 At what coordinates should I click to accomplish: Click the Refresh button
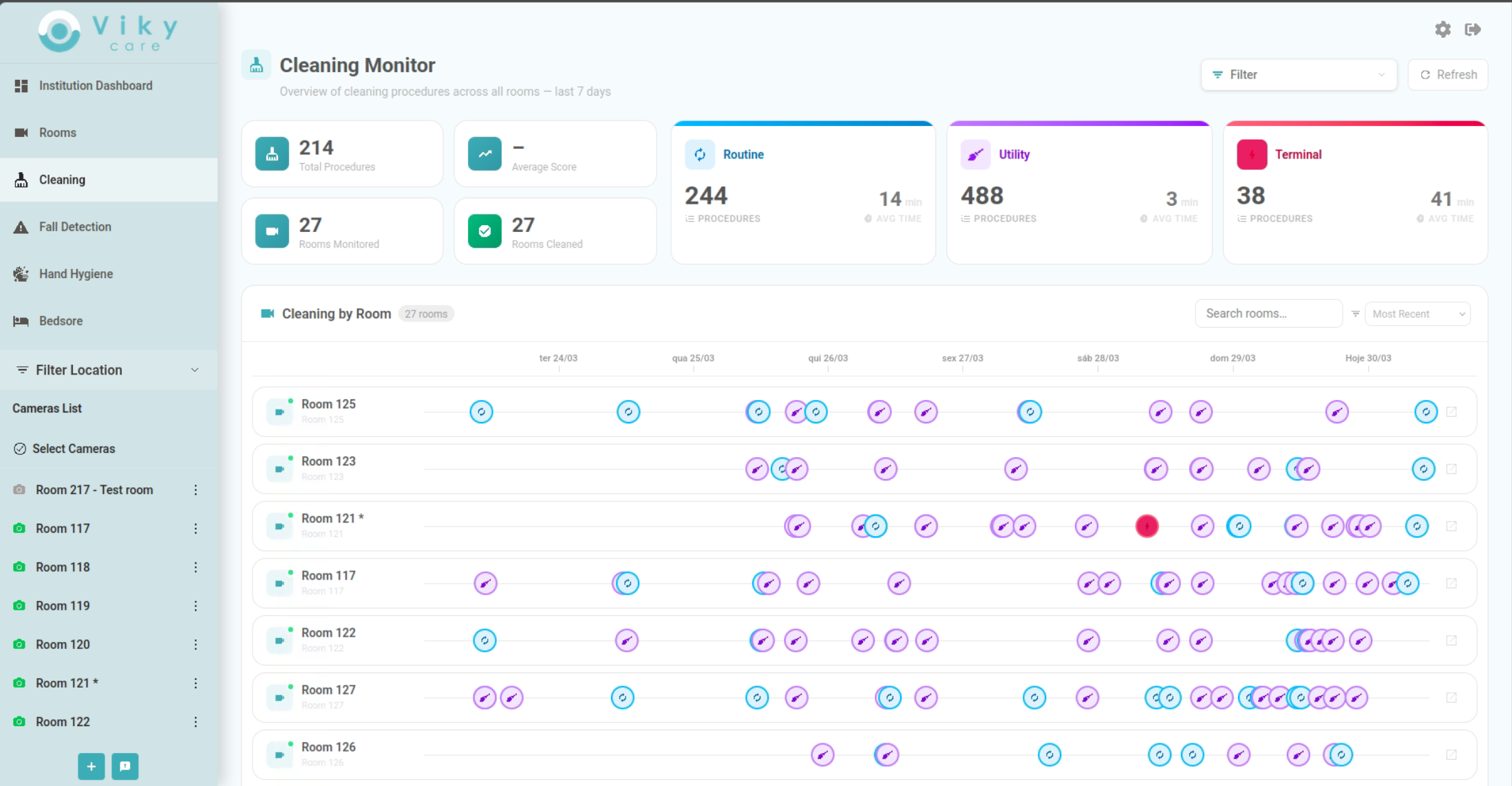pos(1448,74)
